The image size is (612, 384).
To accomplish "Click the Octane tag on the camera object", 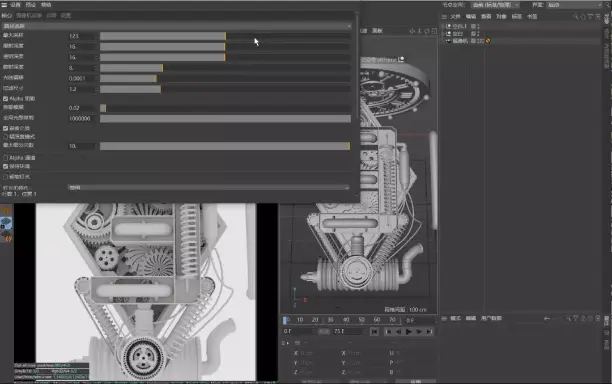I will pyautogui.click(x=488, y=41).
